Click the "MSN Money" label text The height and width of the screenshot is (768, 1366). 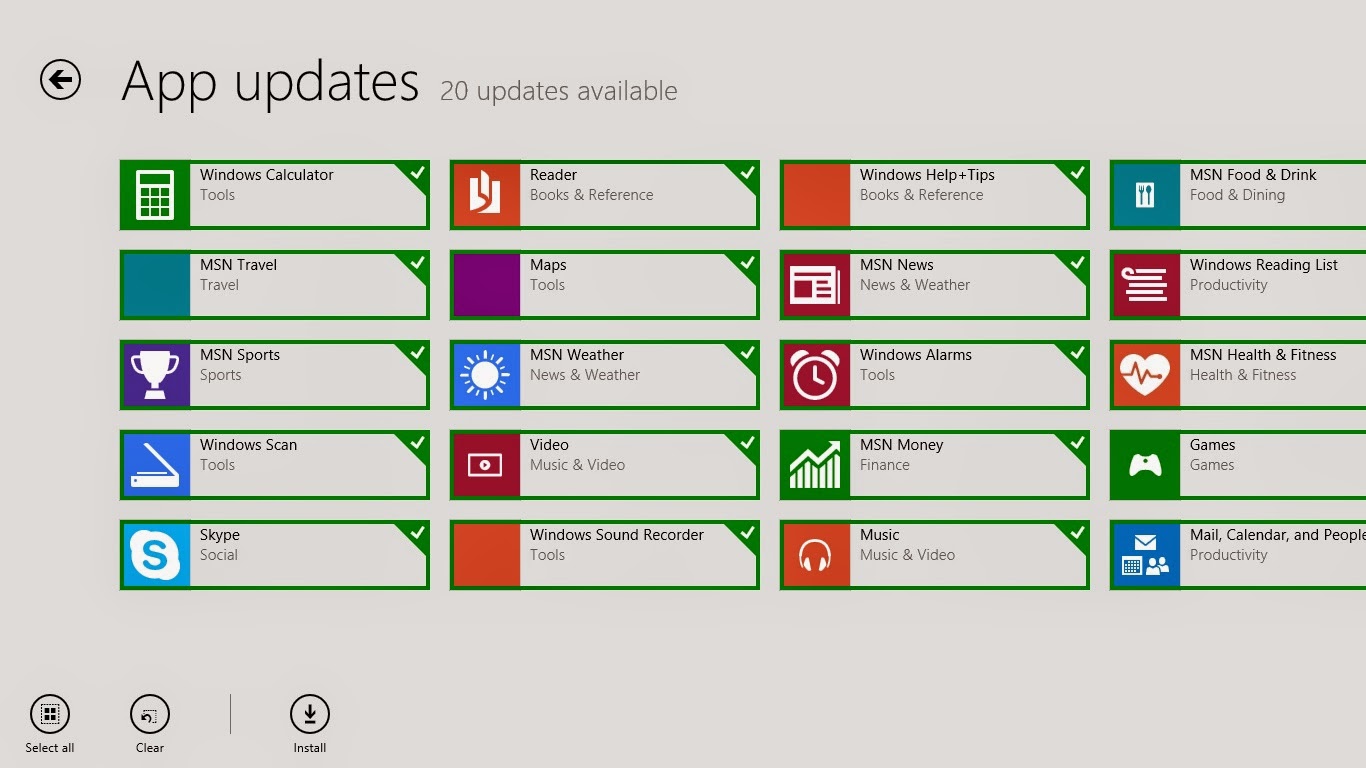click(x=901, y=445)
